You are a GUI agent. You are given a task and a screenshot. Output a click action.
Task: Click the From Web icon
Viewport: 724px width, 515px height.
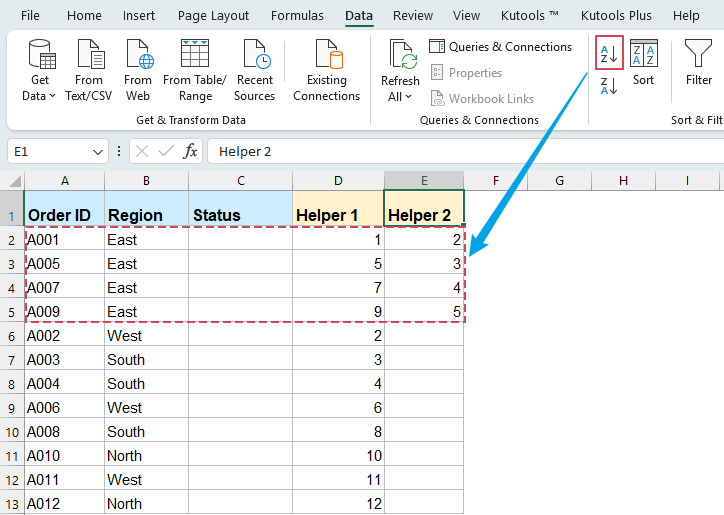[x=139, y=55]
